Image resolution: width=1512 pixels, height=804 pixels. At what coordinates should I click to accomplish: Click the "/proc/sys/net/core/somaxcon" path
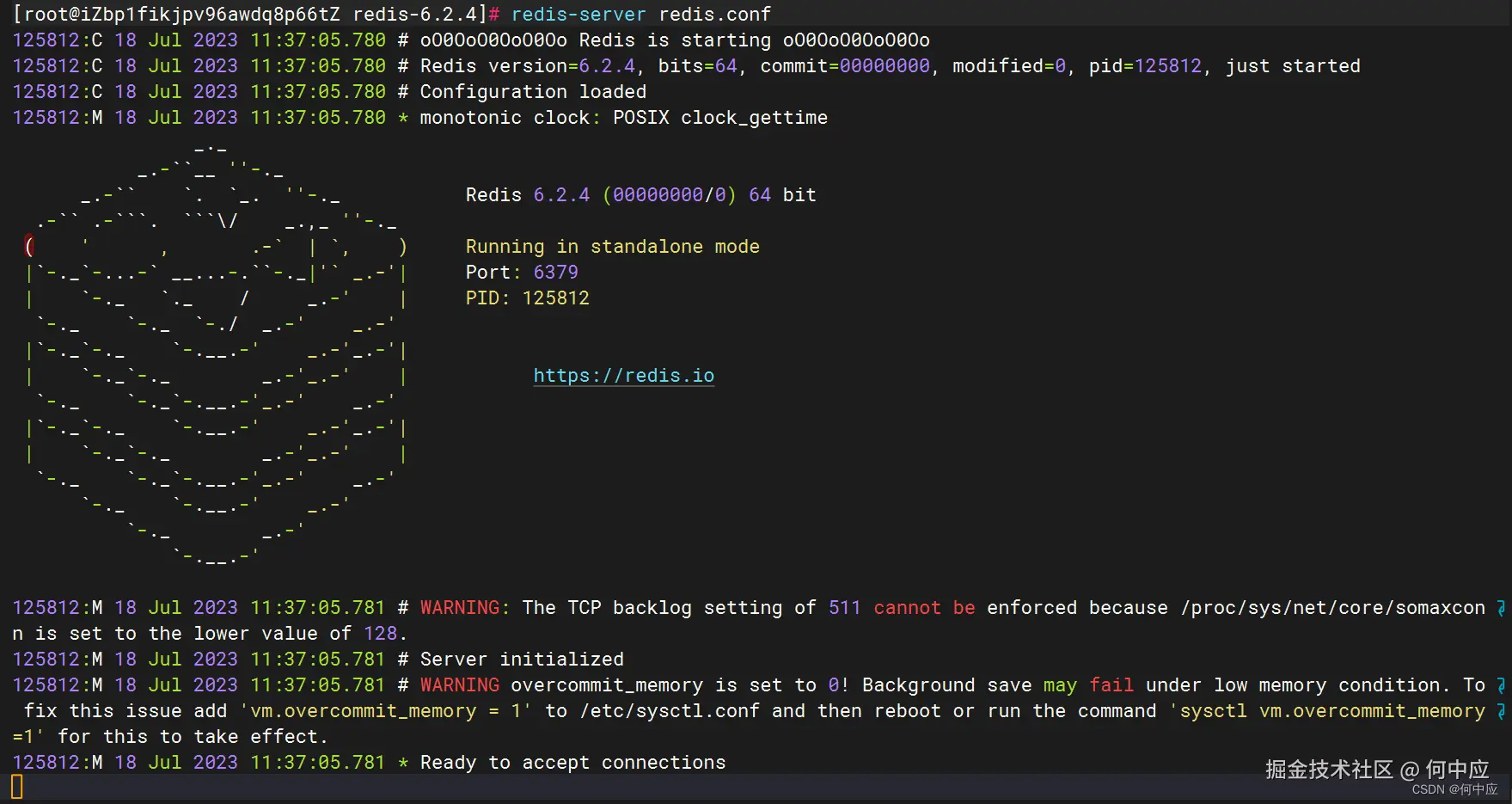1333,608
